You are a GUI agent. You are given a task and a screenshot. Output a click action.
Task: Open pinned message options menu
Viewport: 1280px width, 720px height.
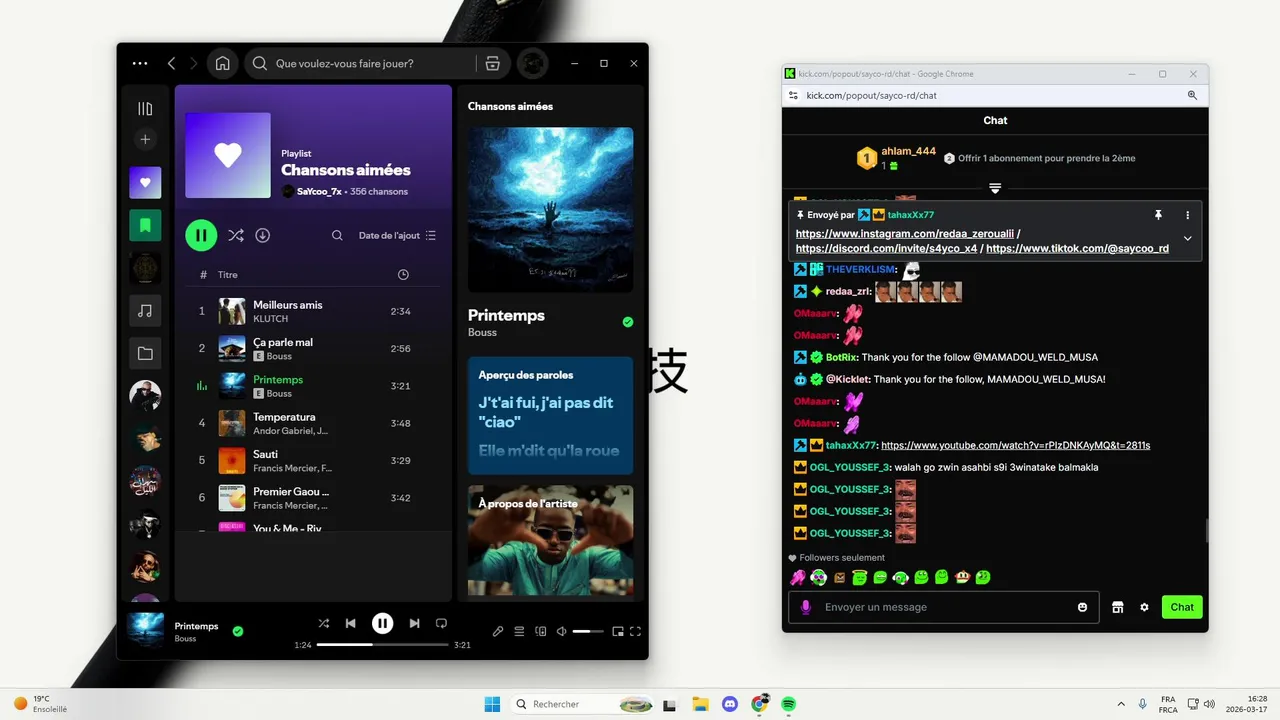1188,215
